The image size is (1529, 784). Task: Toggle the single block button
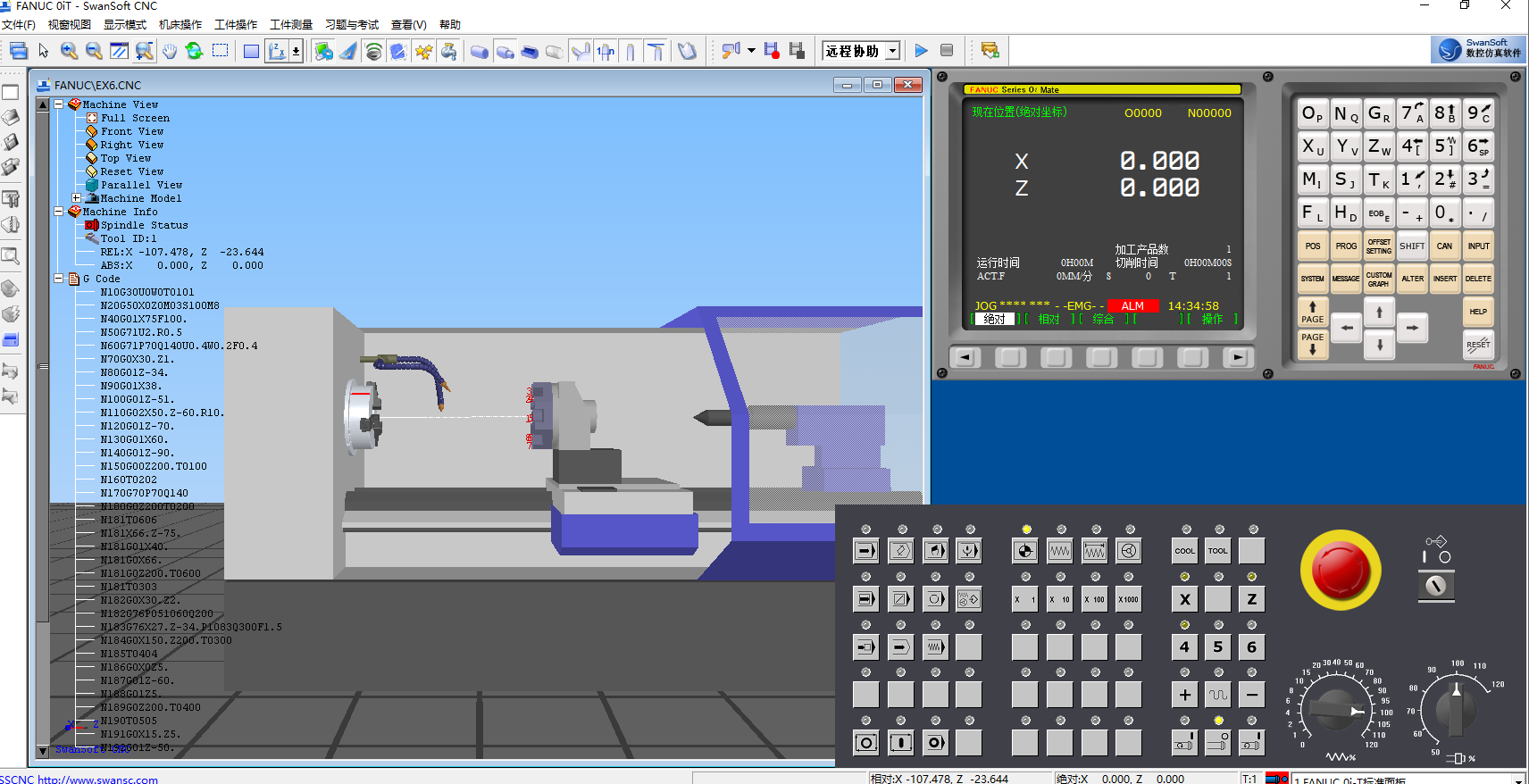(x=865, y=599)
